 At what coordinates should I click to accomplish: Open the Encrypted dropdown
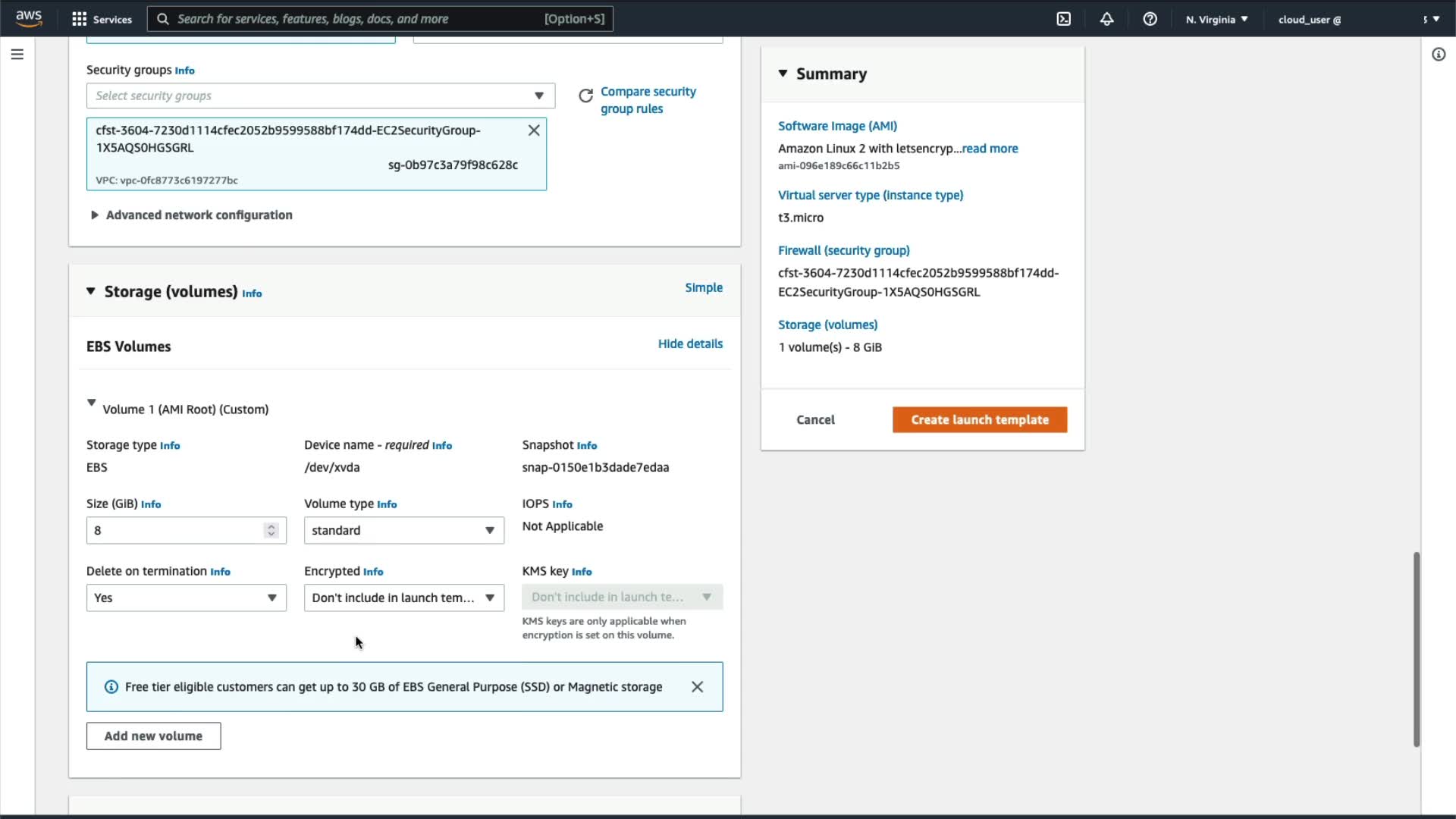pos(403,598)
